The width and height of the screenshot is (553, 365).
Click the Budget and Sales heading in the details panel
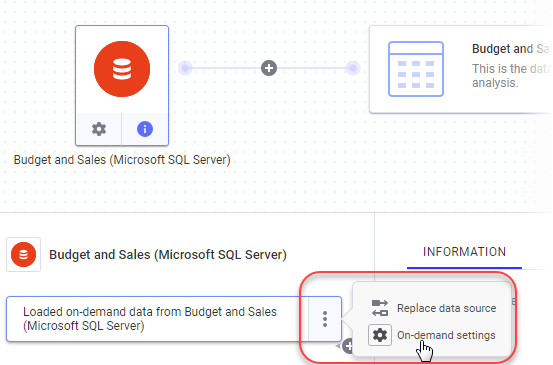(x=168, y=255)
